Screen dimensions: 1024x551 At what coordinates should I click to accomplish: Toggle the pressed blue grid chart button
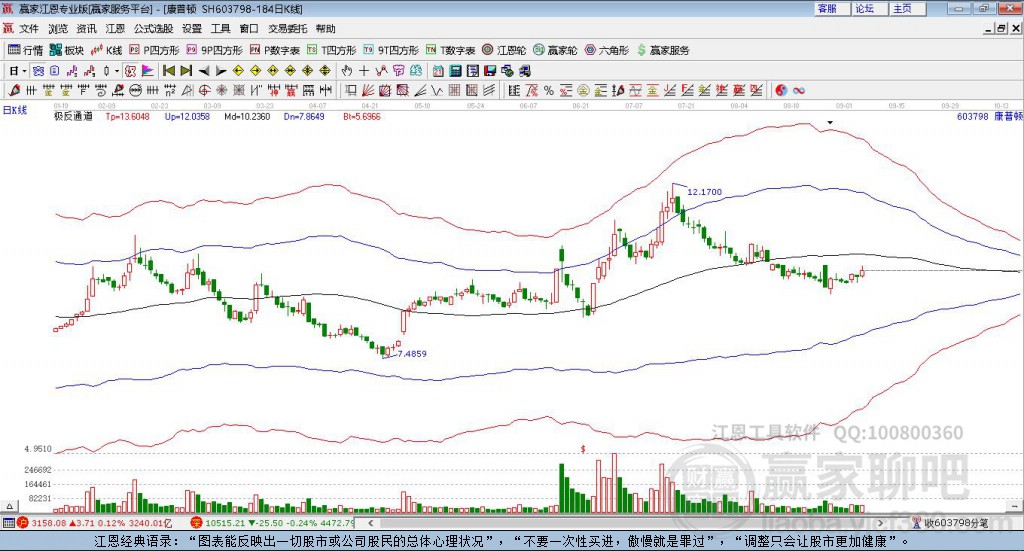pyautogui.click(x=38, y=71)
